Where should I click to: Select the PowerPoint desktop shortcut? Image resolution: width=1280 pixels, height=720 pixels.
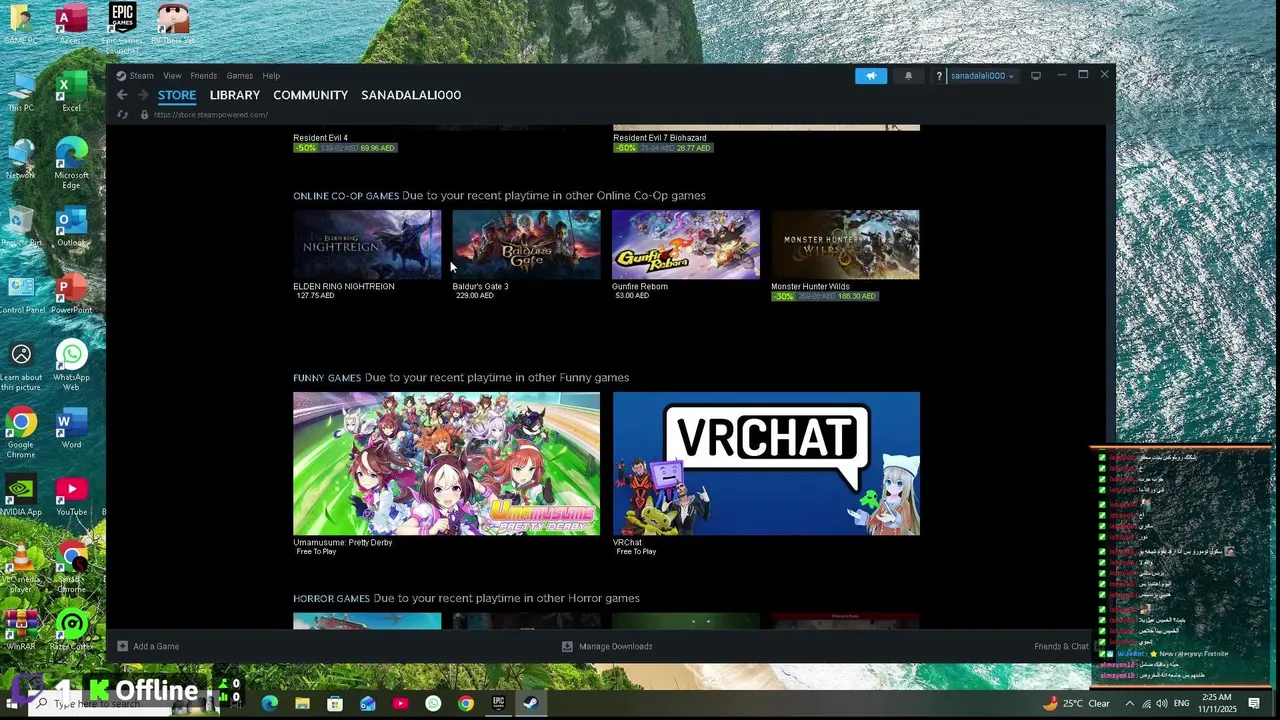(x=71, y=295)
